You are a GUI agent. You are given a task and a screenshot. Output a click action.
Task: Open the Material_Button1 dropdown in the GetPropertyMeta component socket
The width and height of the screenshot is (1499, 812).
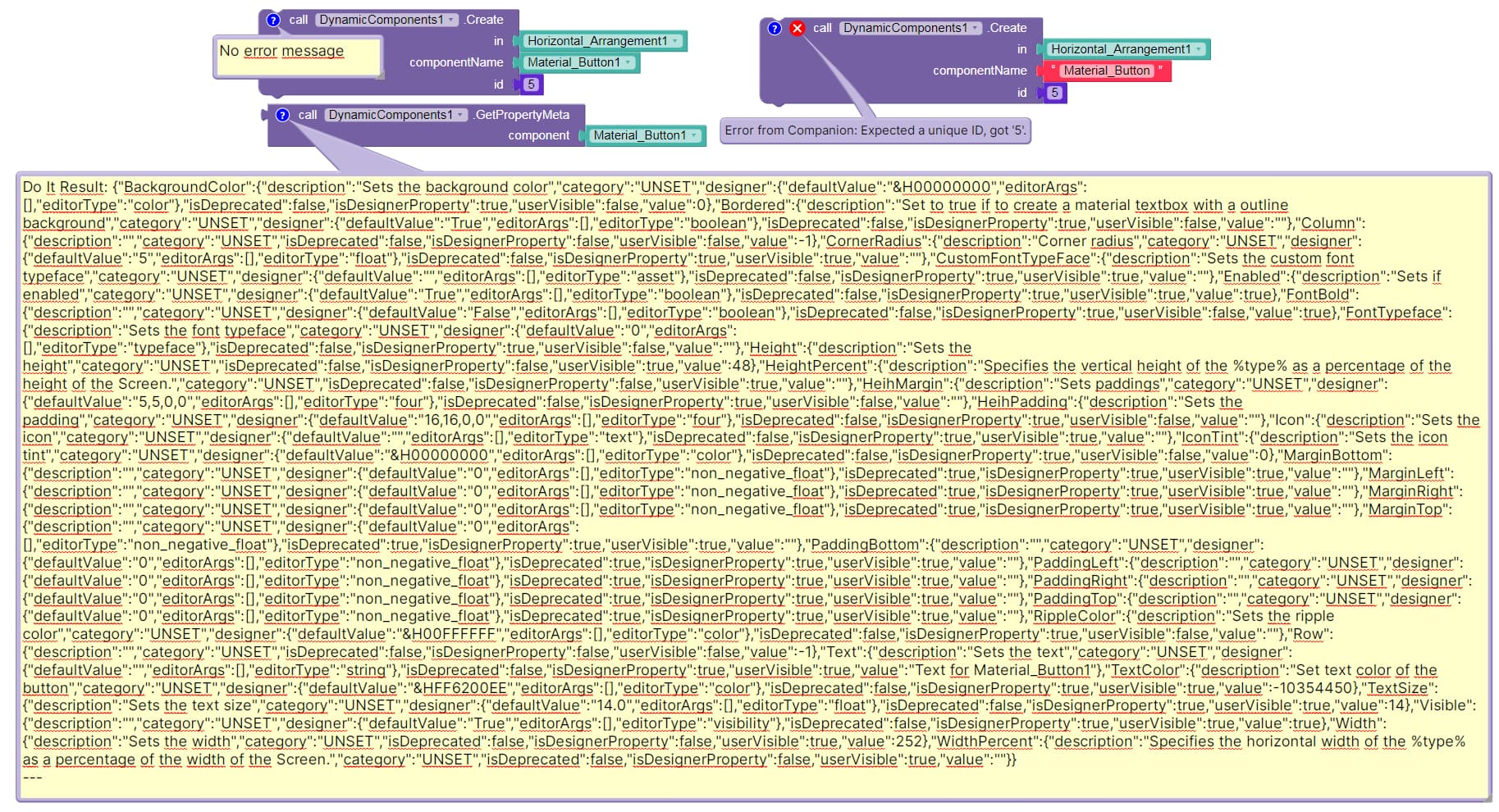645,135
